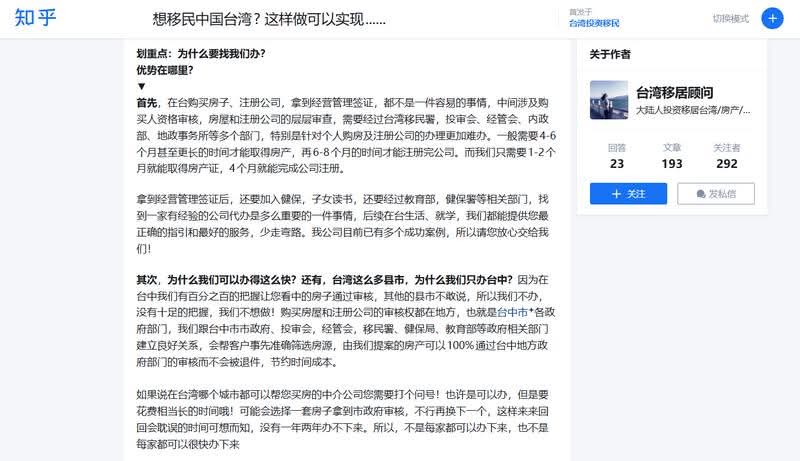Click the ▼ triangle marker under 优势在哪里
Image resolution: width=800 pixels, height=461 pixels.
[141, 86]
